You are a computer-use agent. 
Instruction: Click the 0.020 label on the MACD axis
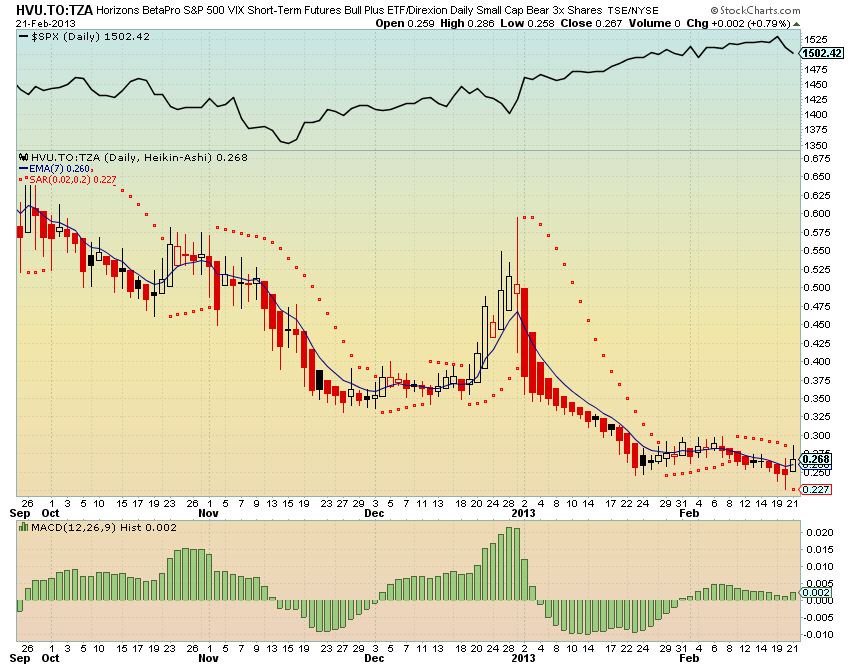(x=819, y=532)
